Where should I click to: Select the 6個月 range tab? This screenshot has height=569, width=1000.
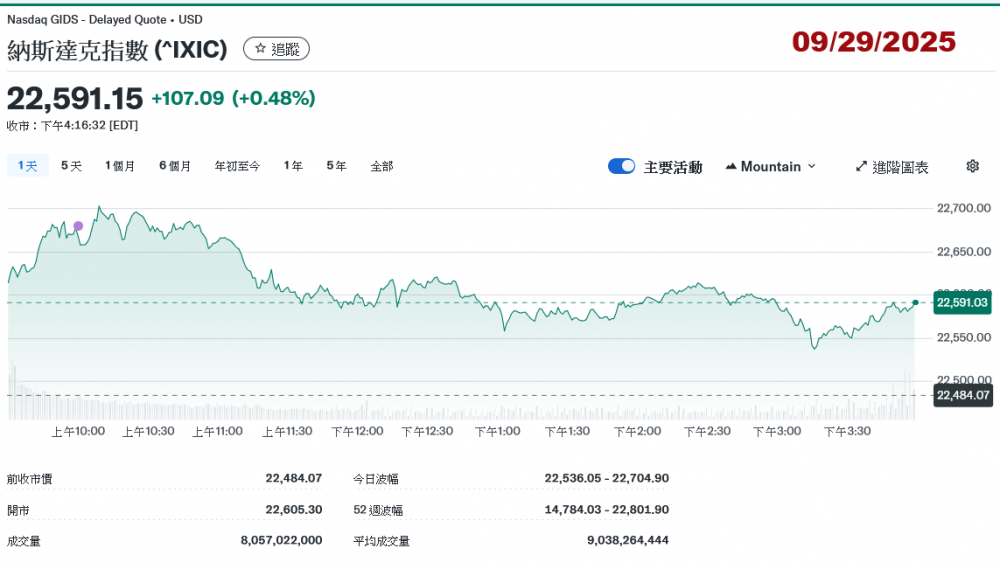click(174, 166)
